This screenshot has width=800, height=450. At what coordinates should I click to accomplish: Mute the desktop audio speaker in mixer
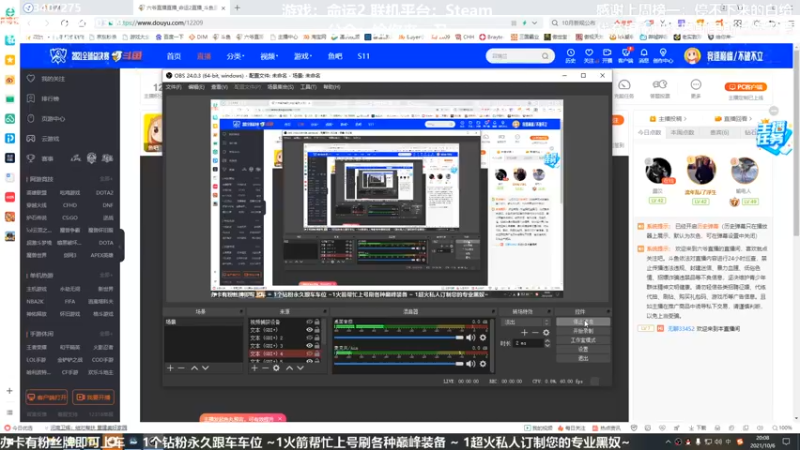click(470, 338)
